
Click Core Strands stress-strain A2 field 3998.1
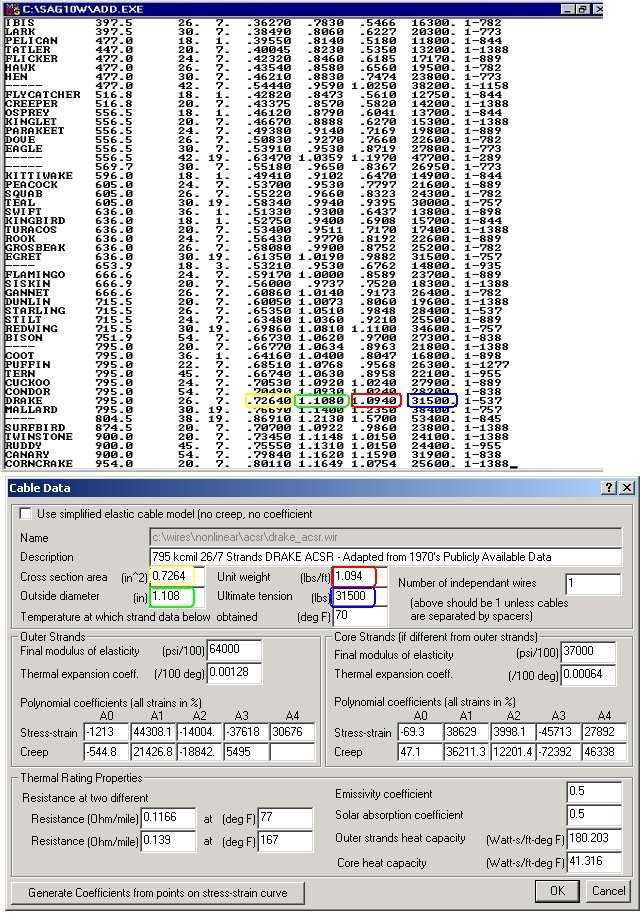(512, 732)
